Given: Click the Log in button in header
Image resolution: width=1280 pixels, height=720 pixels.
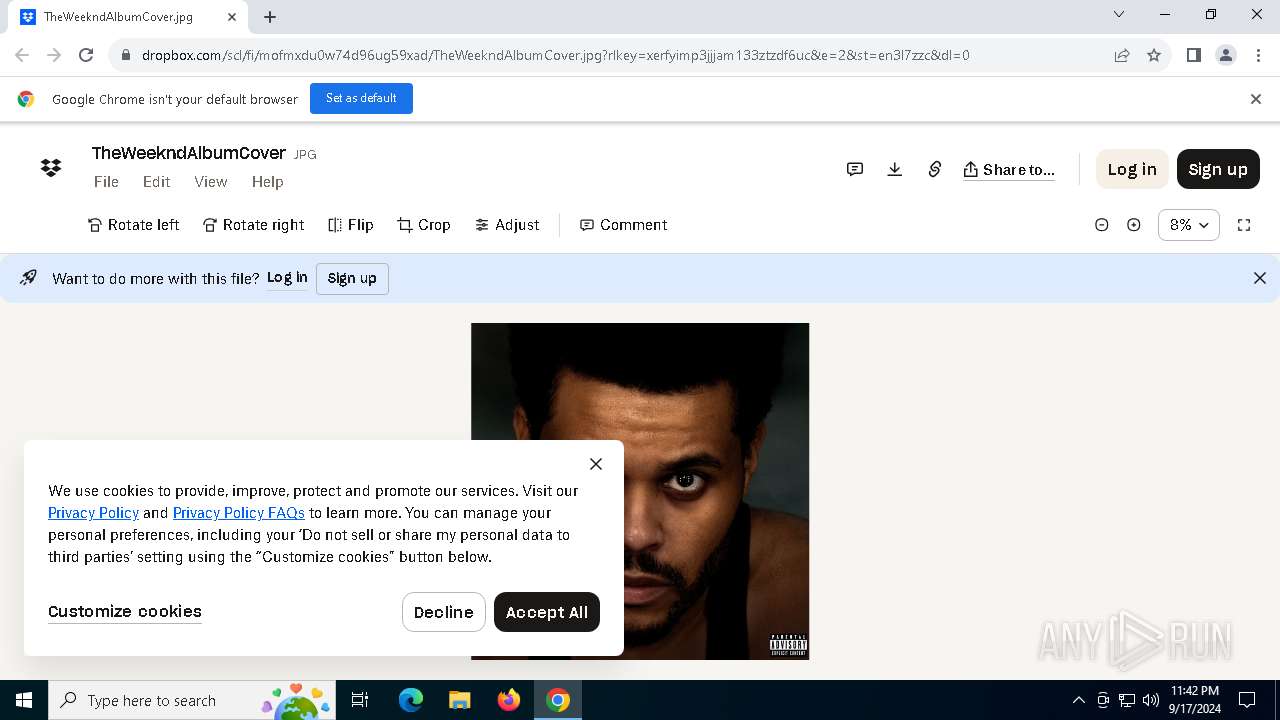Looking at the screenshot, I should pyautogui.click(x=1132, y=169).
